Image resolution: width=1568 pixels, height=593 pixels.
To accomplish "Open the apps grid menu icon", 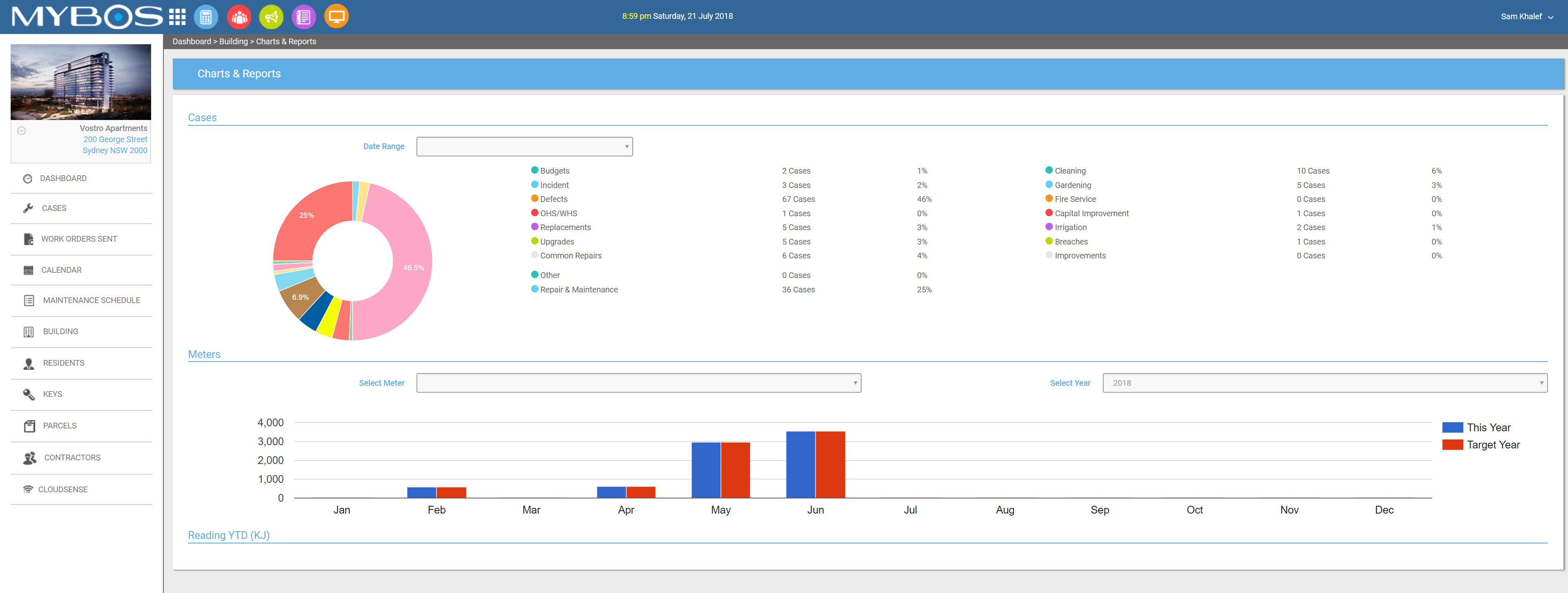I will pyautogui.click(x=177, y=16).
